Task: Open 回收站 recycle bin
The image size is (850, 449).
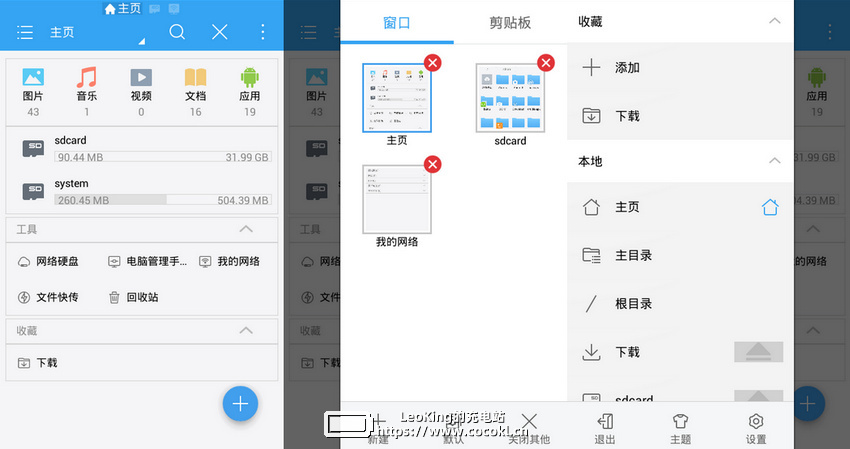Action: (134, 297)
